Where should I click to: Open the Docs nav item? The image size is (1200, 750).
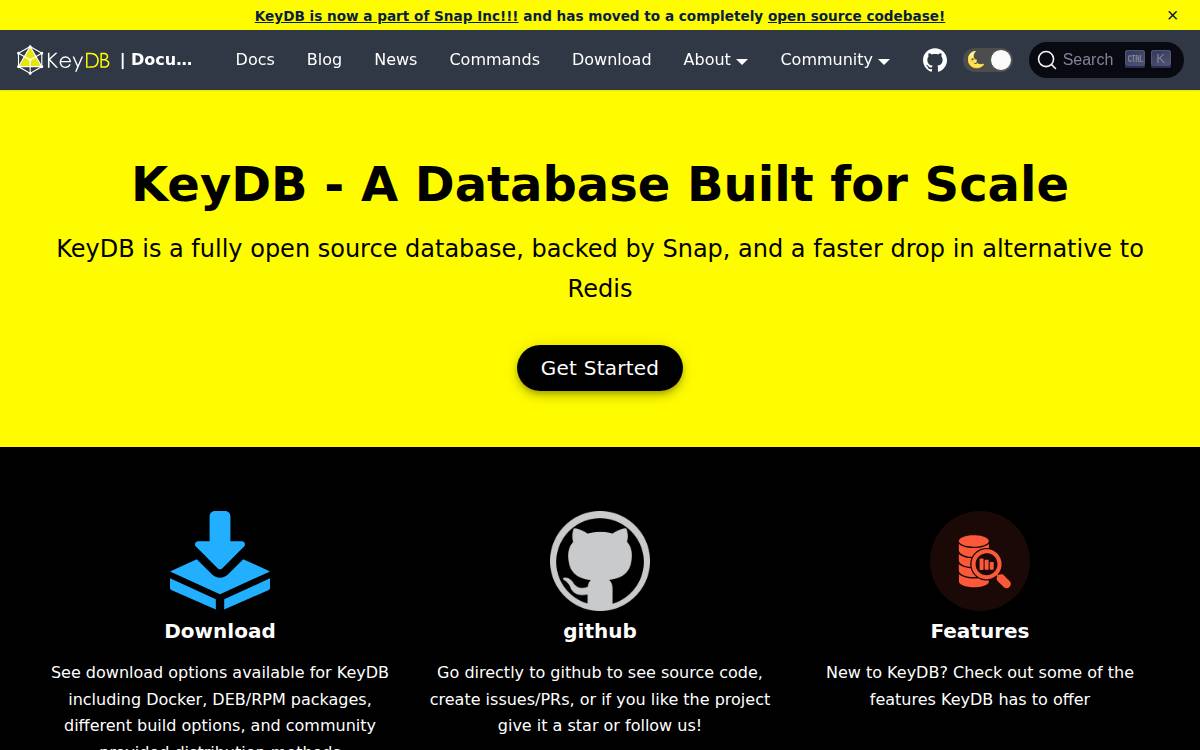[255, 60]
